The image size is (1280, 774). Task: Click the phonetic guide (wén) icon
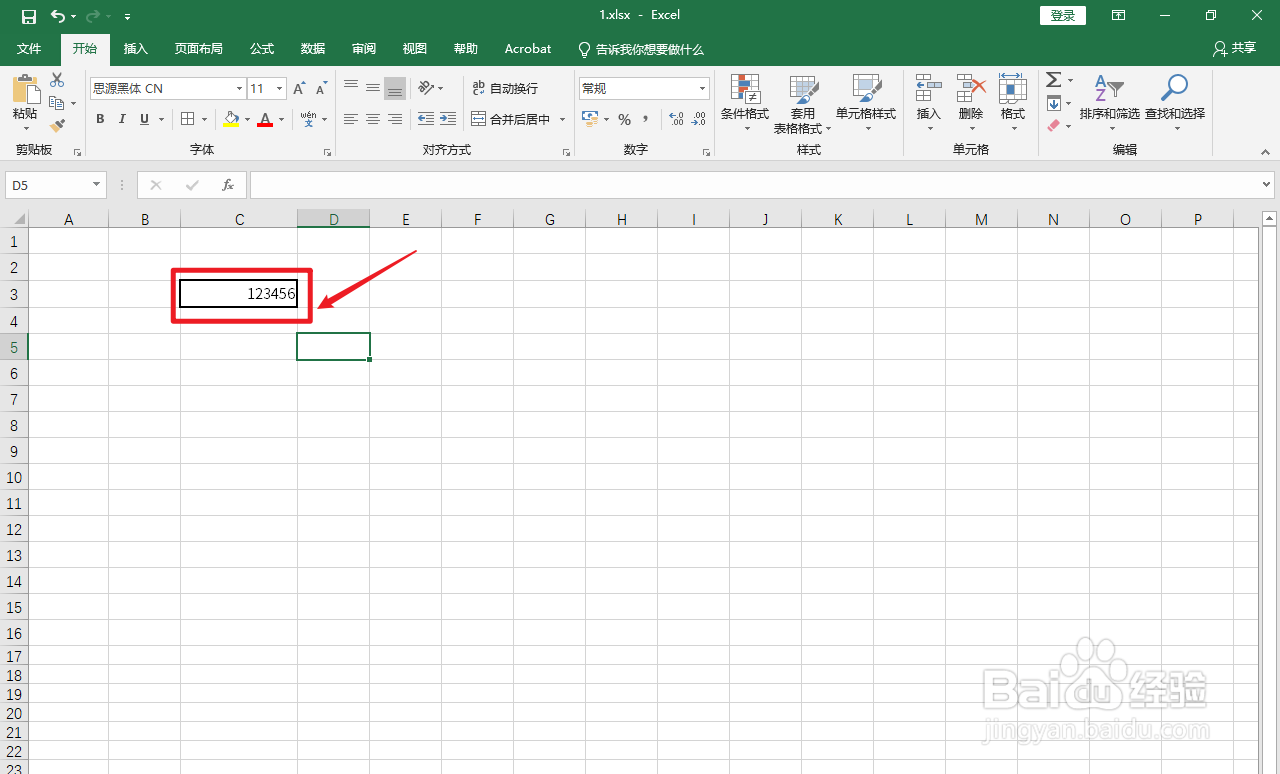(308, 119)
